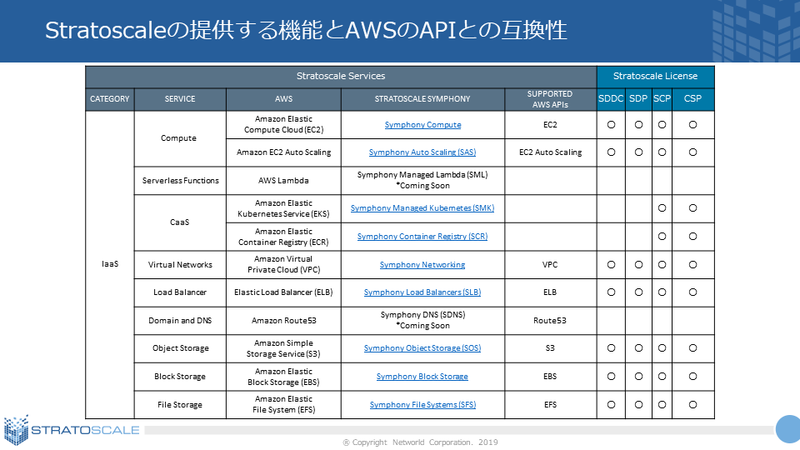Click the SCP license column header
Image resolution: width=800 pixels, height=450 pixels.
point(662,99)
